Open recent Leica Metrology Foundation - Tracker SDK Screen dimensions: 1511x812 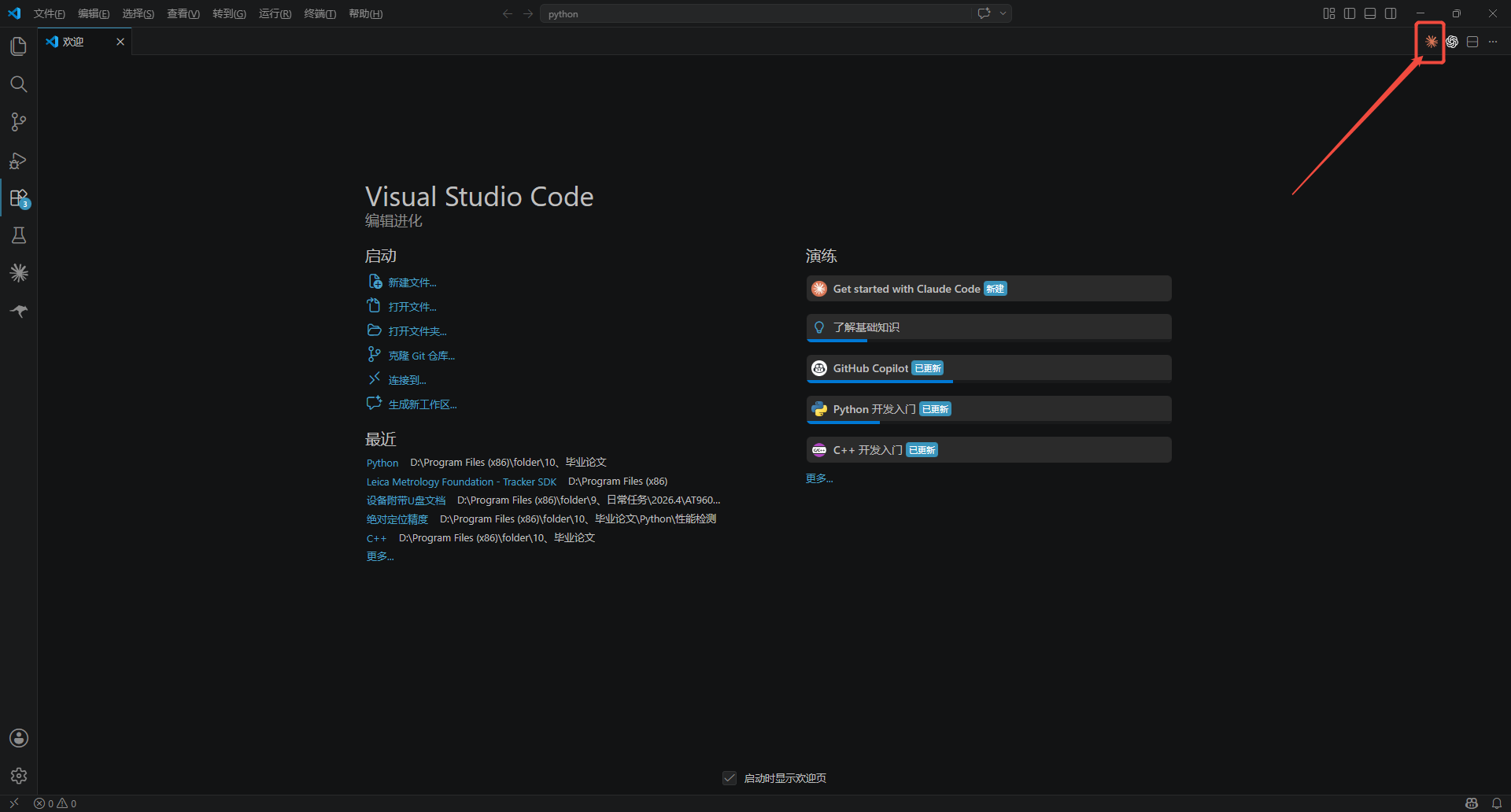pyautogui.click(x=461, y=482)
